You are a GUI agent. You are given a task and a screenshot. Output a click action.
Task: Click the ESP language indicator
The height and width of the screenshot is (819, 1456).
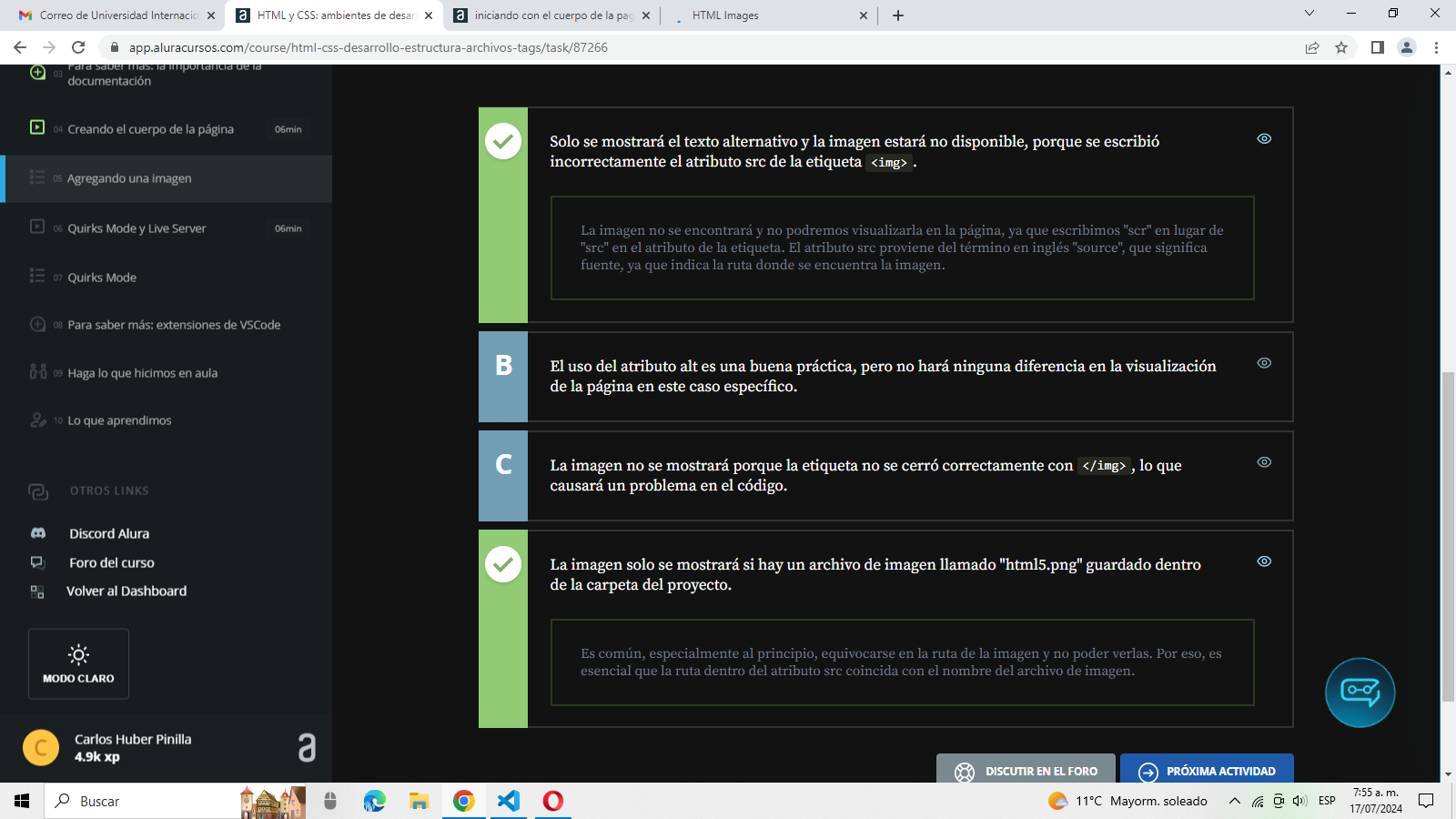click(1327, 801)
